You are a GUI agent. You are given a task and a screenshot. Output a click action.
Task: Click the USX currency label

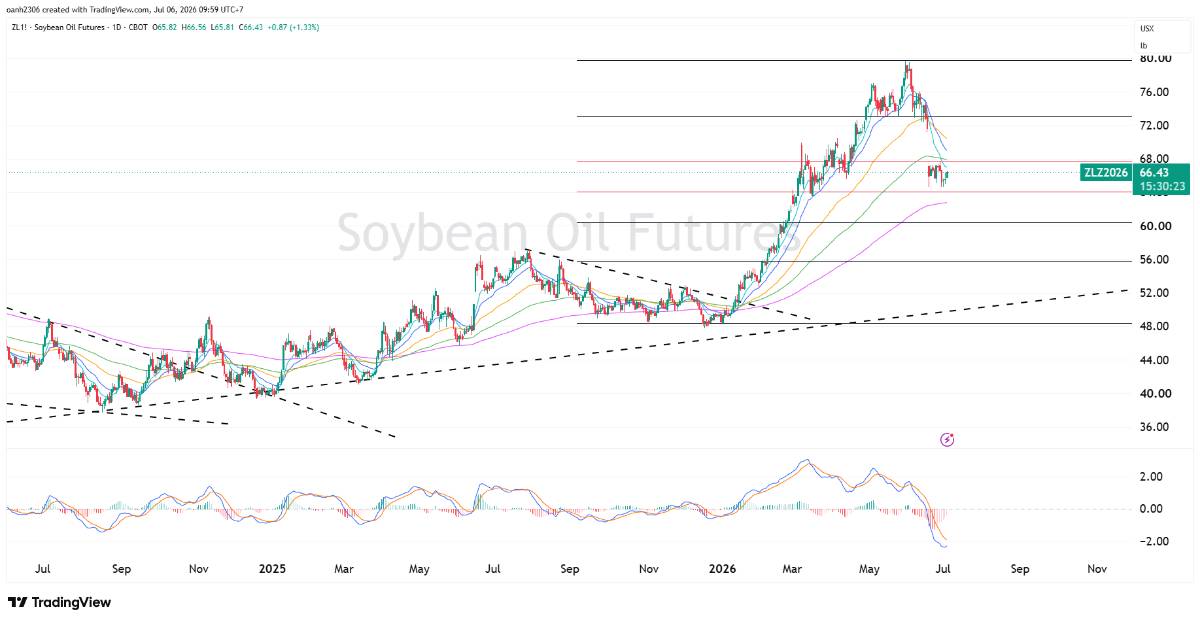click(1146, 29)
